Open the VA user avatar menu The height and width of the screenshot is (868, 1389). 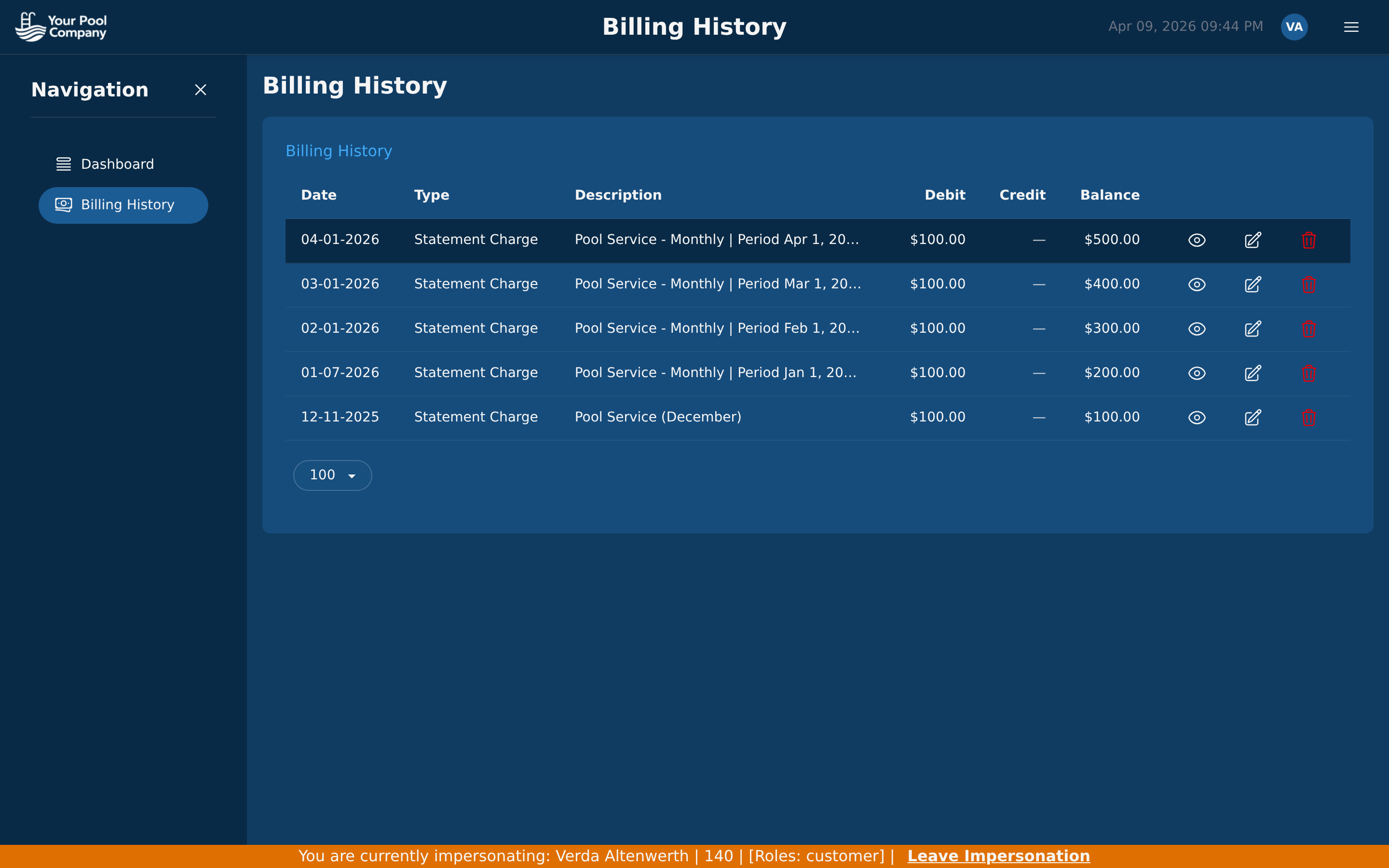1294,26
